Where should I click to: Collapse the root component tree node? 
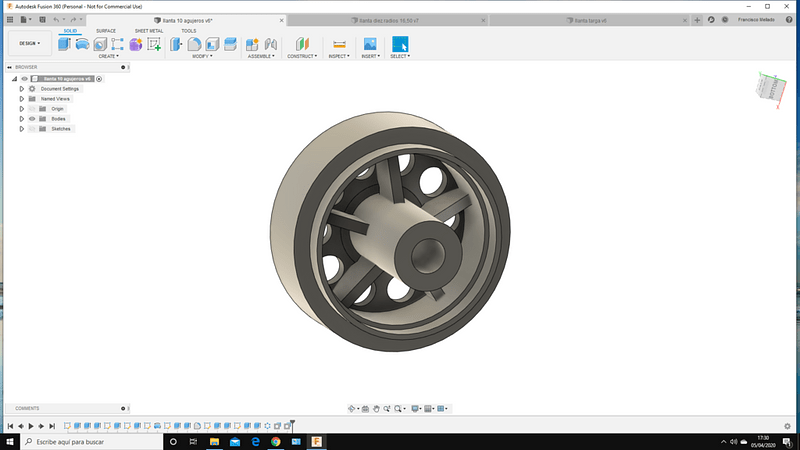(14, 79)
